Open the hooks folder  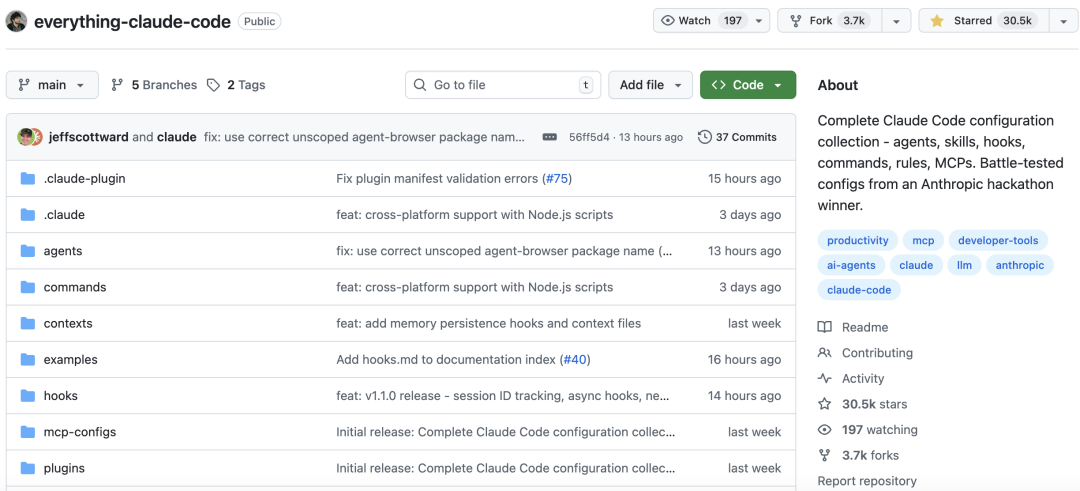click(x=60, y=396)
